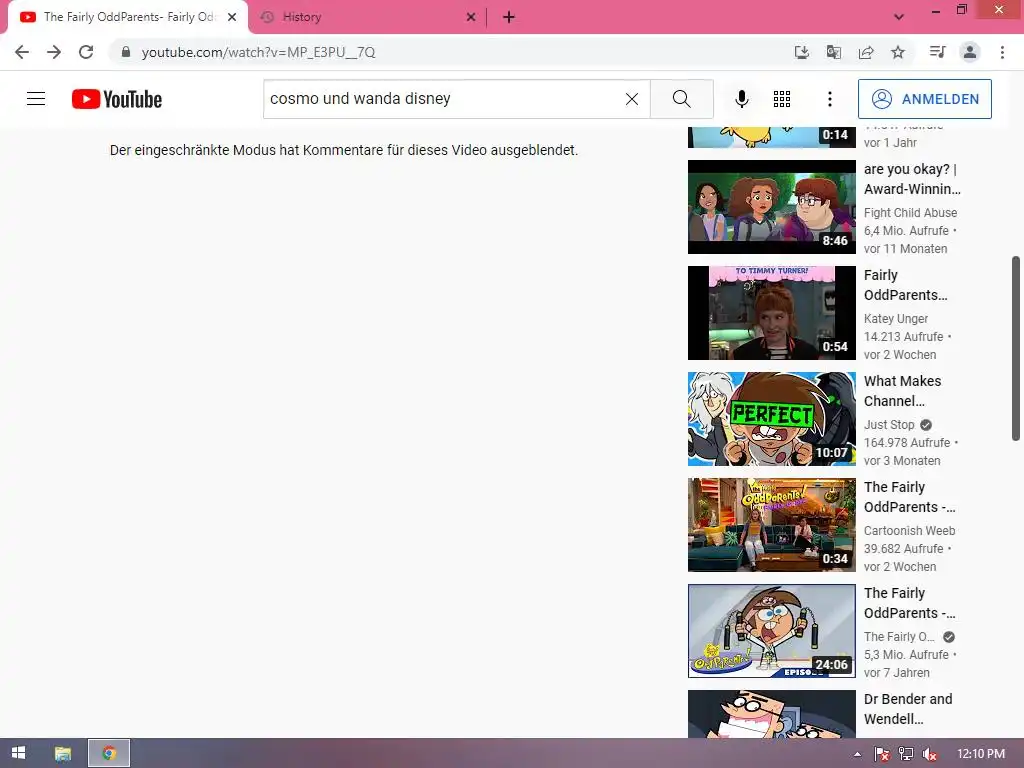
Task: Click the ANMELDEN sign-in button
Action: pos(925,99)
